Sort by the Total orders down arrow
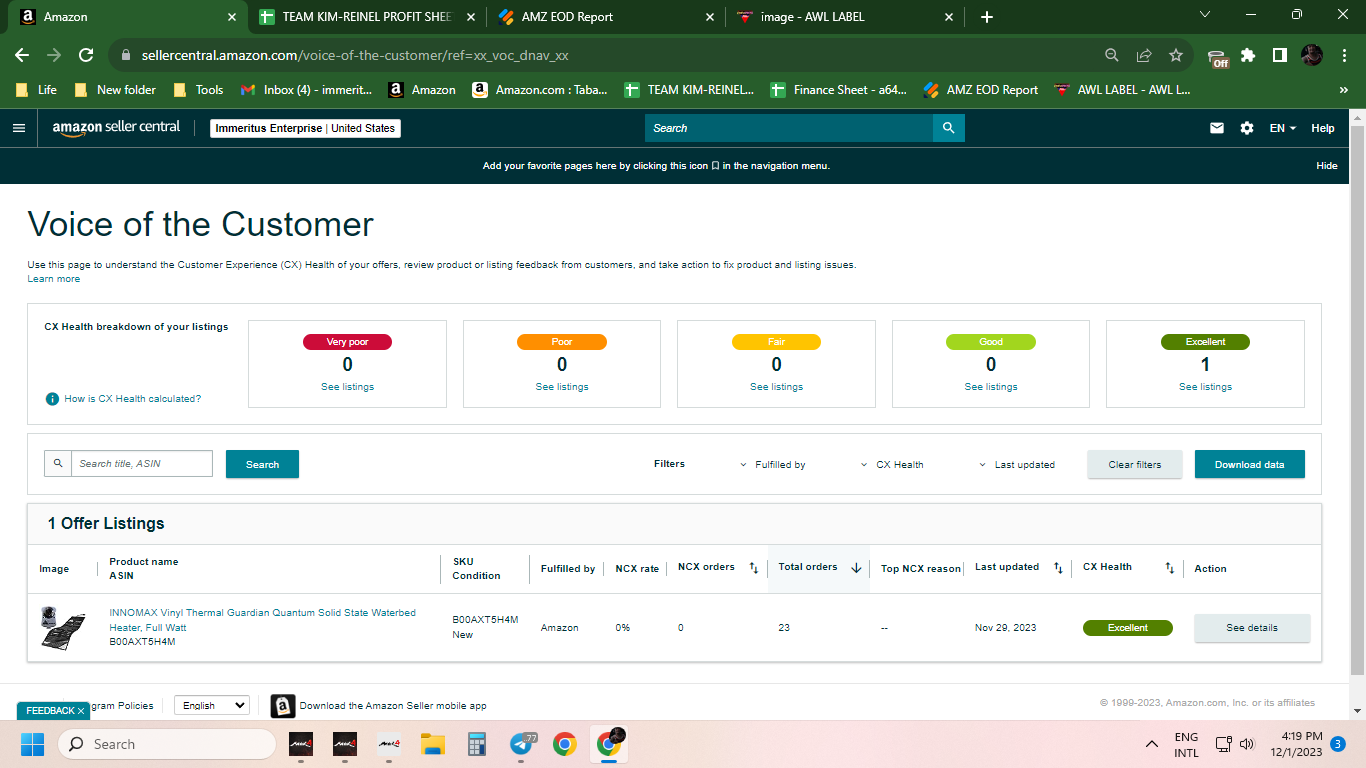The image size is (1366, 768). (x=856, y=568)
